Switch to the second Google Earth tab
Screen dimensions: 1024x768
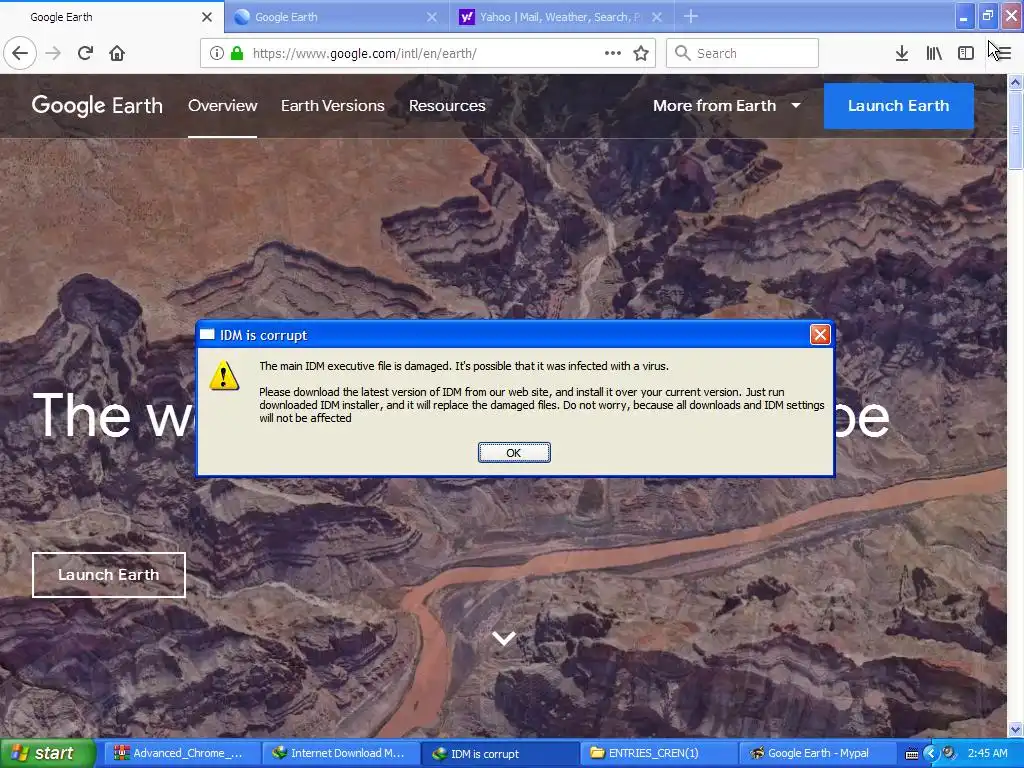tap(336, 17)
